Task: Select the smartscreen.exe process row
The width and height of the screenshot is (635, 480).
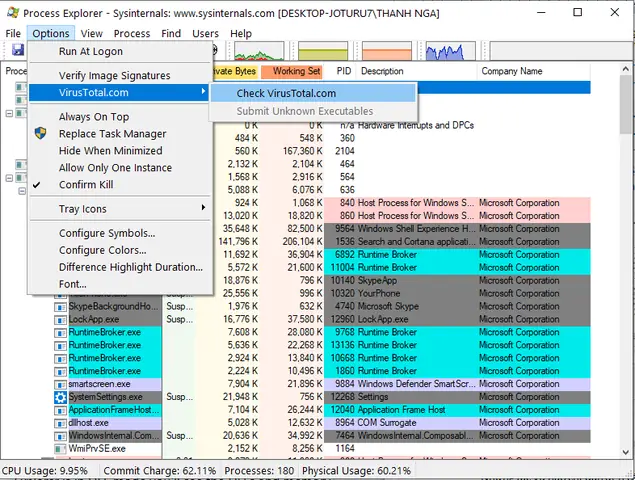Action: (x=322, y=384)
